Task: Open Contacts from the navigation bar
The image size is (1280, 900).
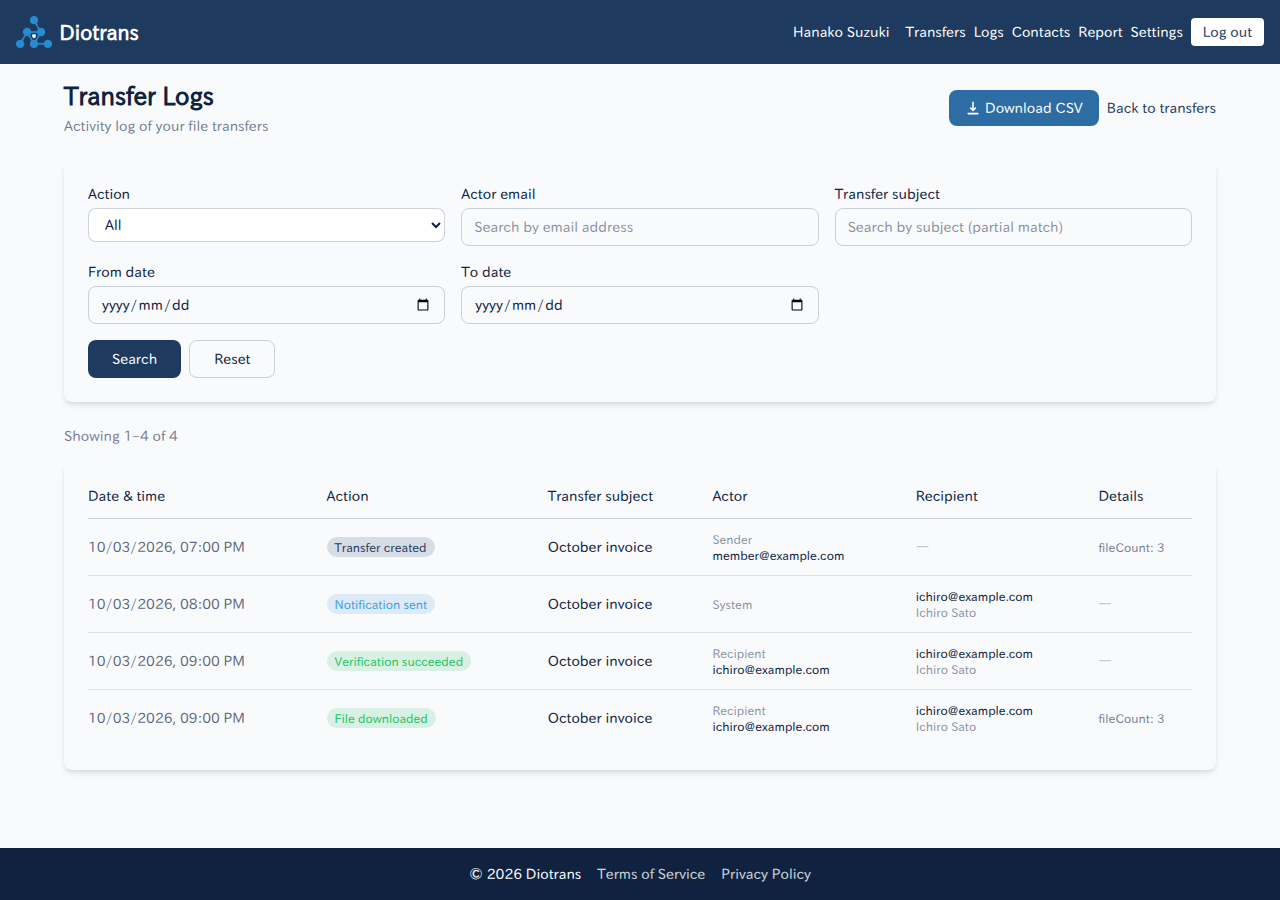Action: (x=1041, y=32)
